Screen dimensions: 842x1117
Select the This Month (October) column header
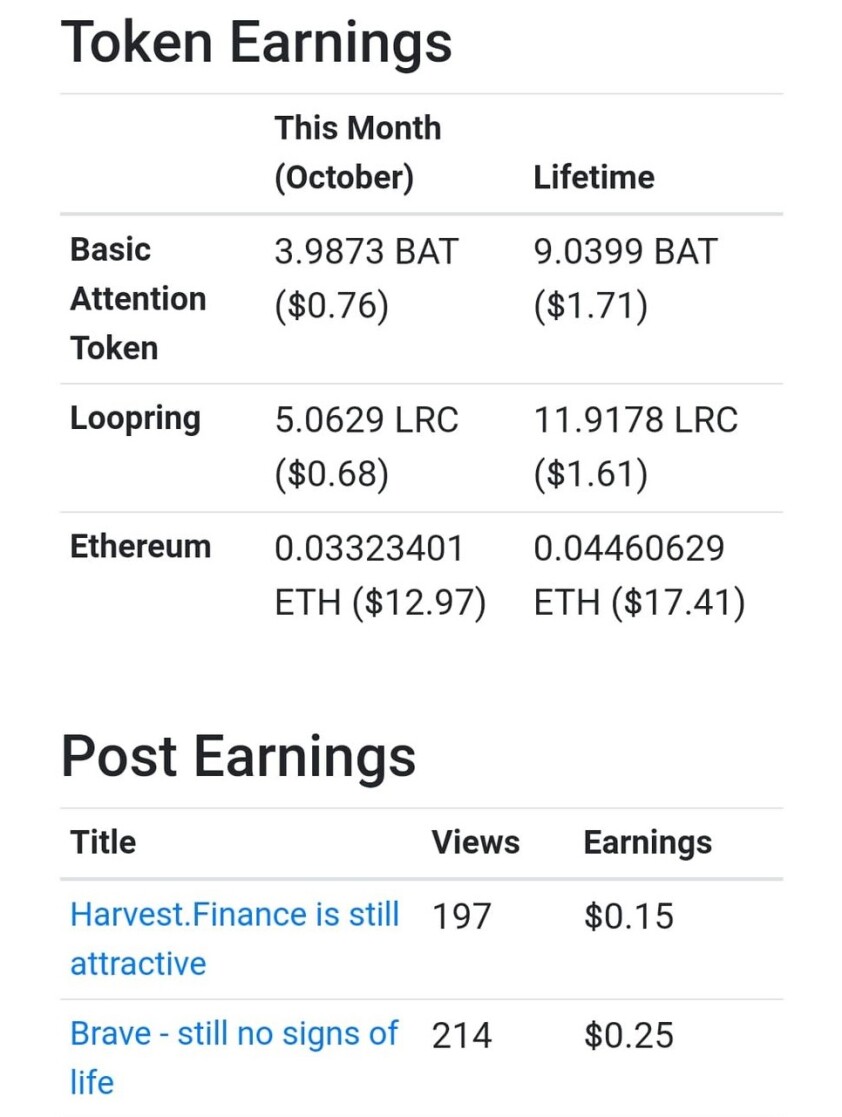[358, 152]
